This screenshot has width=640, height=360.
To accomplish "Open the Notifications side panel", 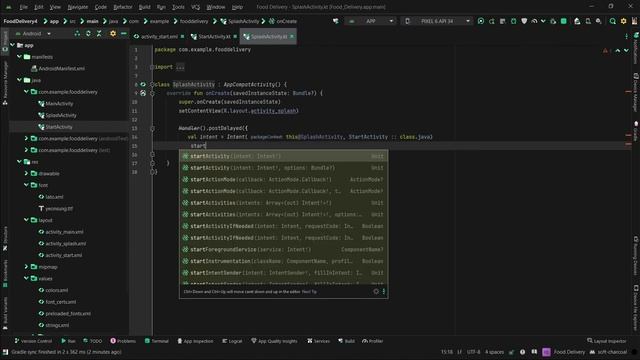I will pyautogui.click(x=636, y=48).
